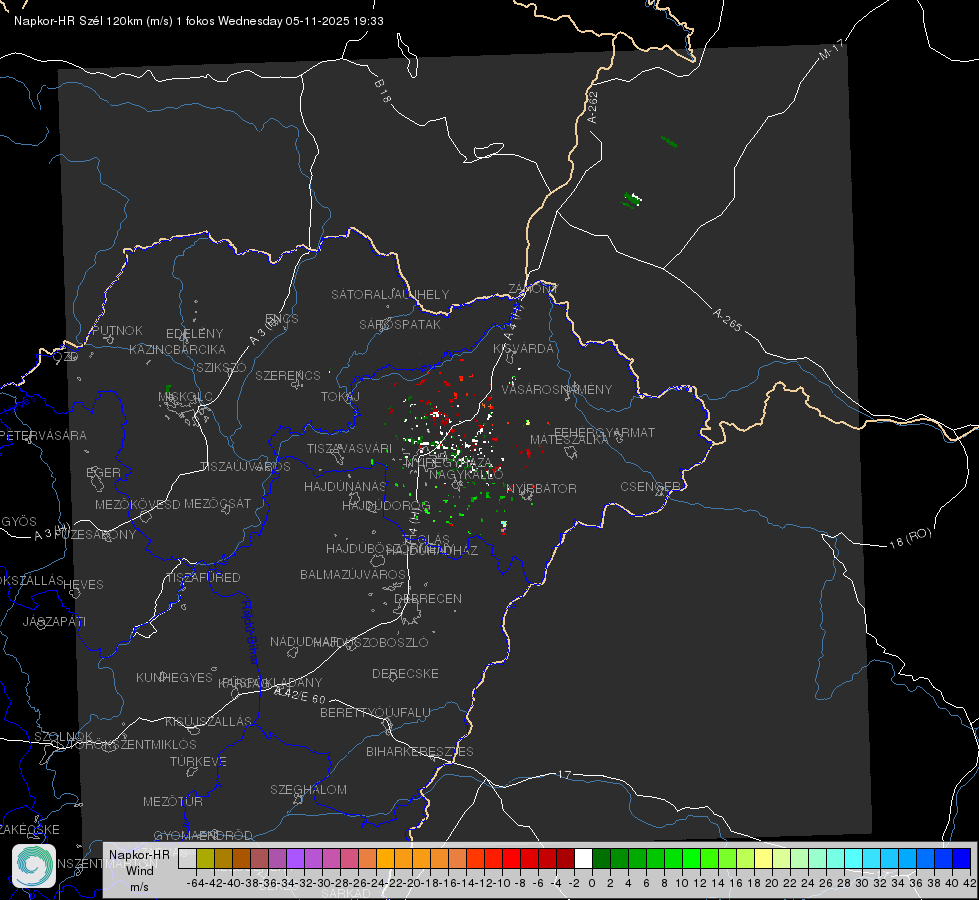The image size is (979, 900).
Task: Select the HEVES city label
Action: click(83, 585)
